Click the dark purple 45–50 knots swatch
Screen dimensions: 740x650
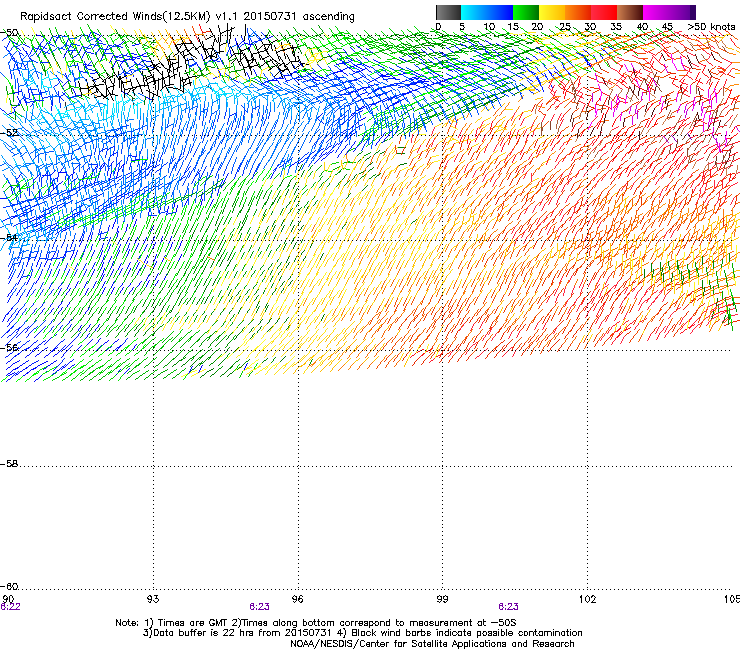point(682,12)
